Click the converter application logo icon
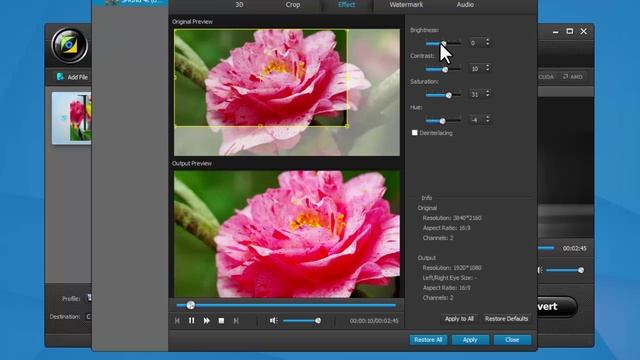 pos(69,45)
